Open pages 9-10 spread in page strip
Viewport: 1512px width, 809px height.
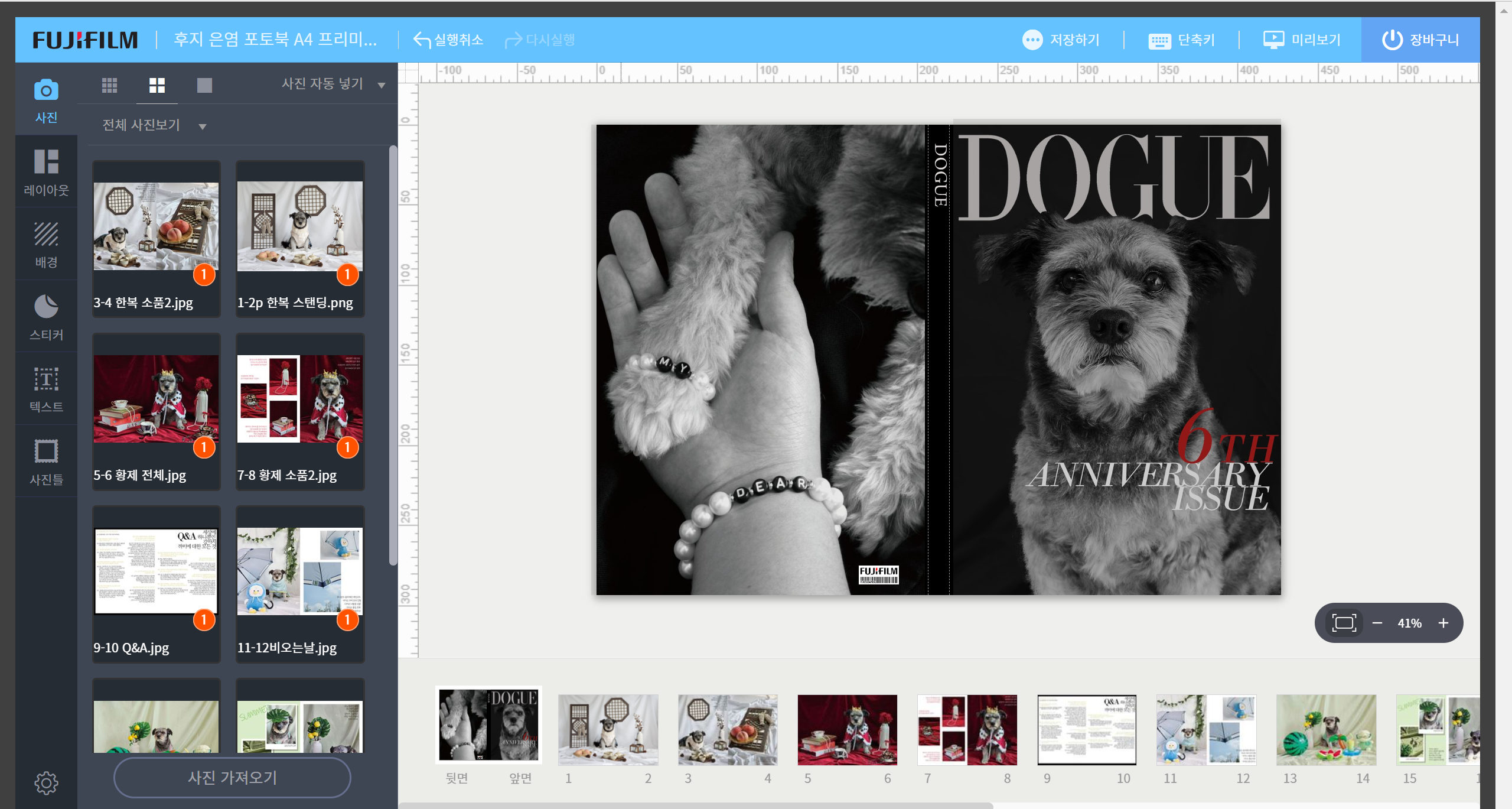tap(1087, 730)
